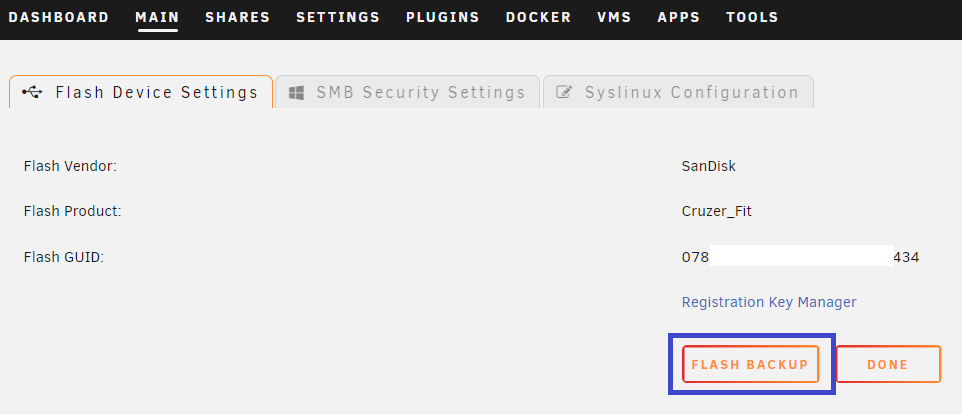Click the Windows logo icon on SMB tab
The image size is (962, 414).
tap(296, 93)
